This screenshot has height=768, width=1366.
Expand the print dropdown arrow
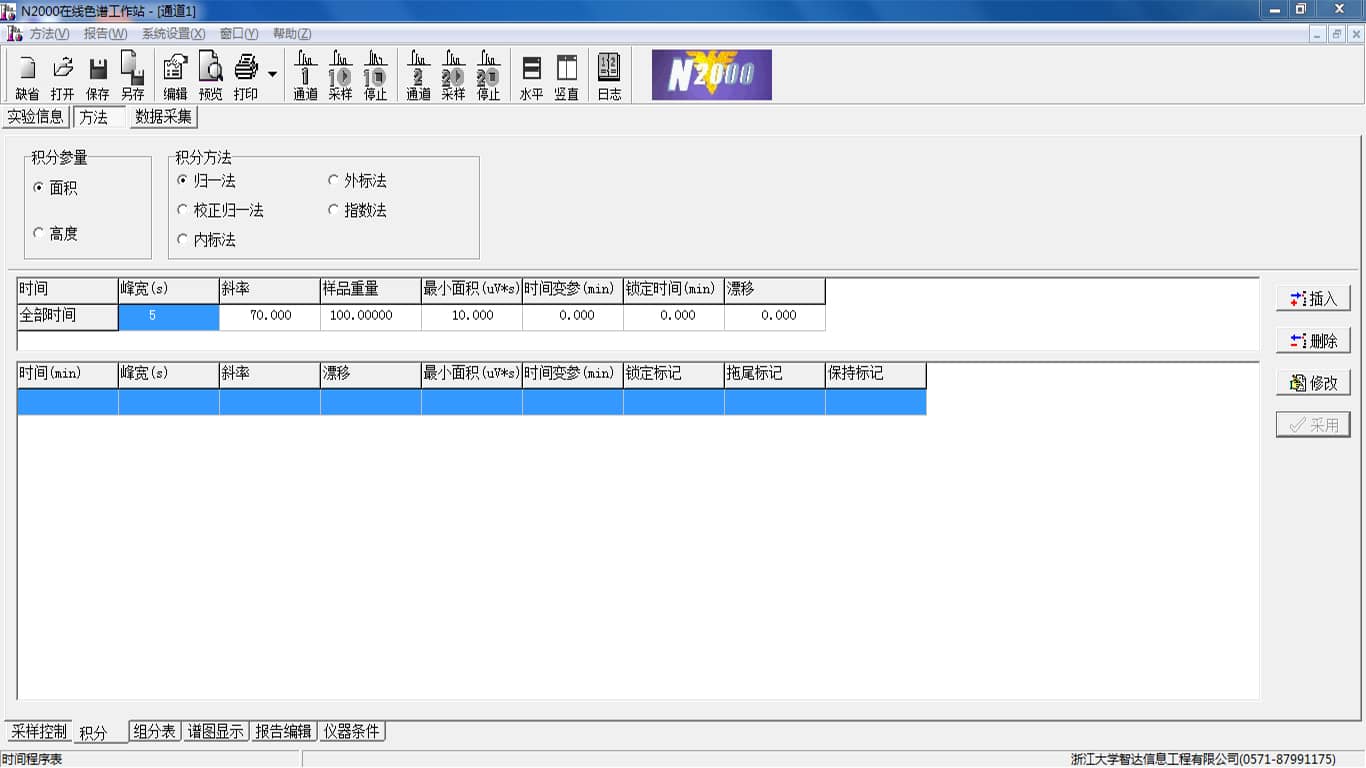click(272, 74)
